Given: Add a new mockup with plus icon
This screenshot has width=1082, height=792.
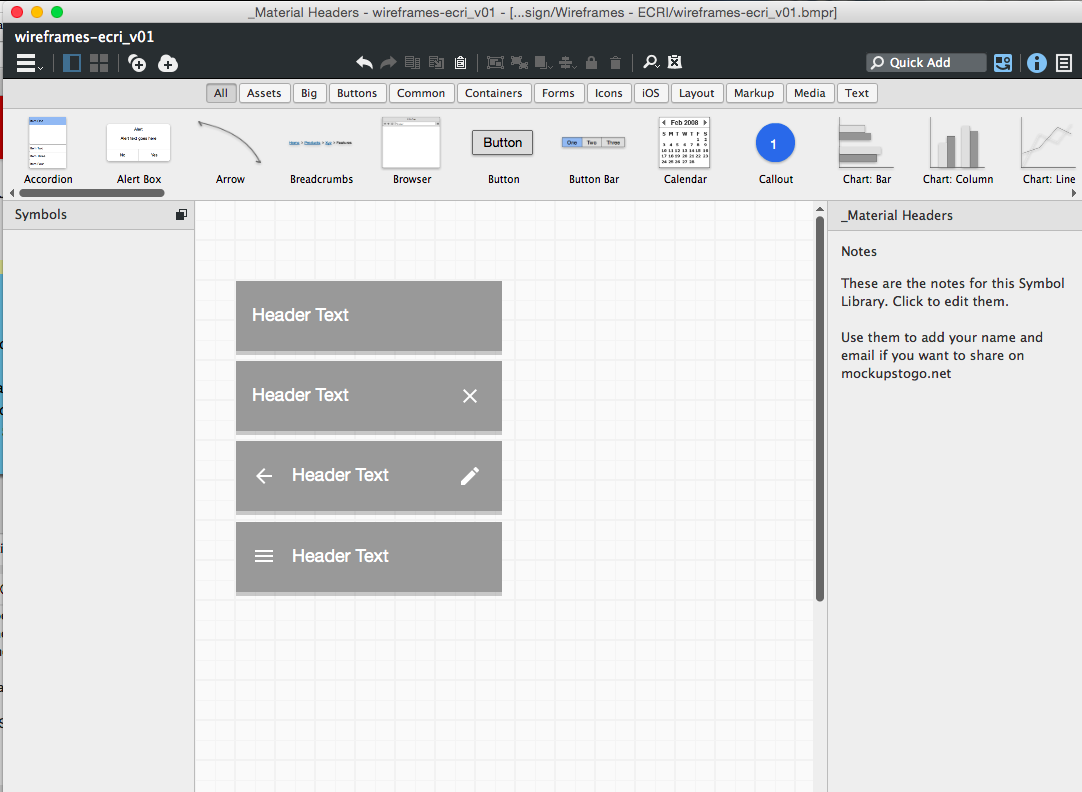Looking at the screenshot, I should (x=137, y=63).
